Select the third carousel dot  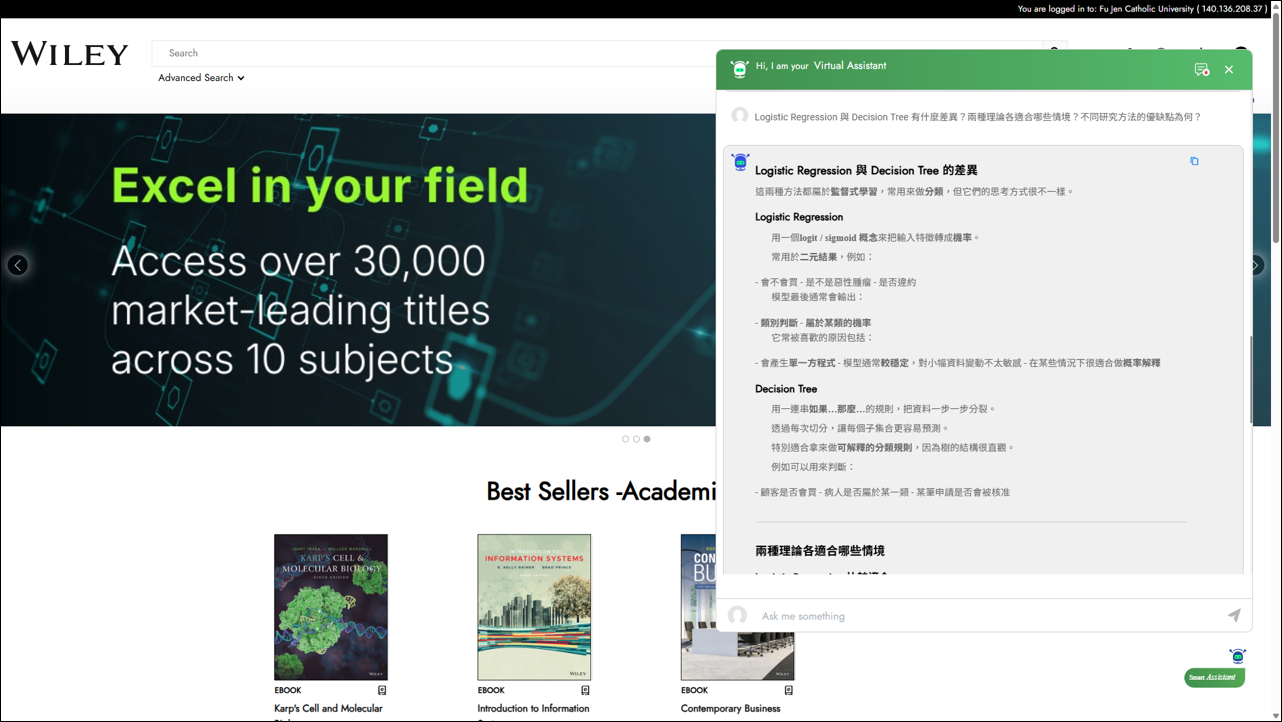647,439
